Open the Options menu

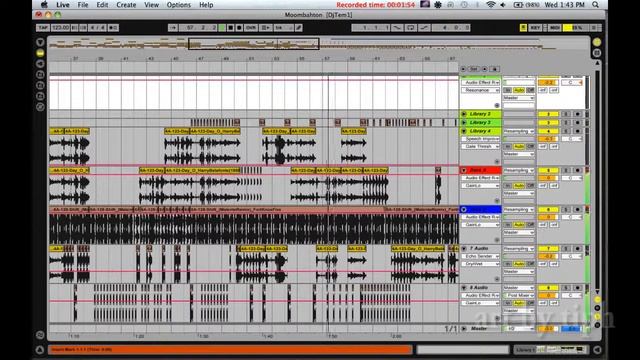coord(178,5)
